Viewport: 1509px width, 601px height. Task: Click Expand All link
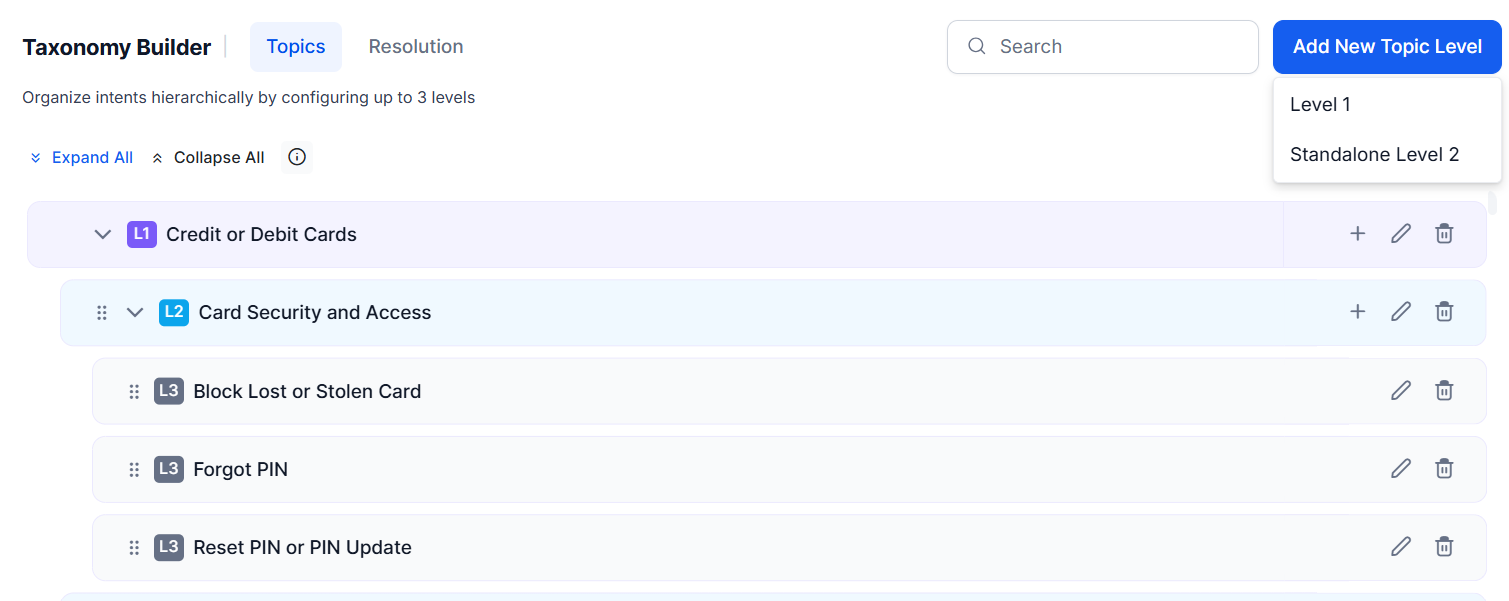tap(82, 158)
